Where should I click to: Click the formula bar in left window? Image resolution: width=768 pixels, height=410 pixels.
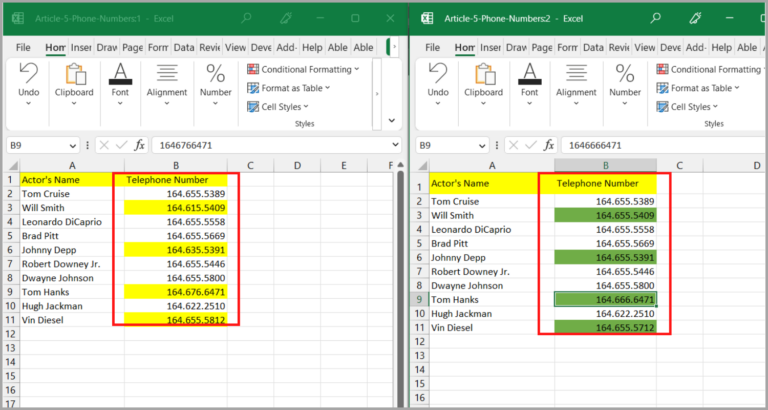pyautogui.click(x=270, y=145)
